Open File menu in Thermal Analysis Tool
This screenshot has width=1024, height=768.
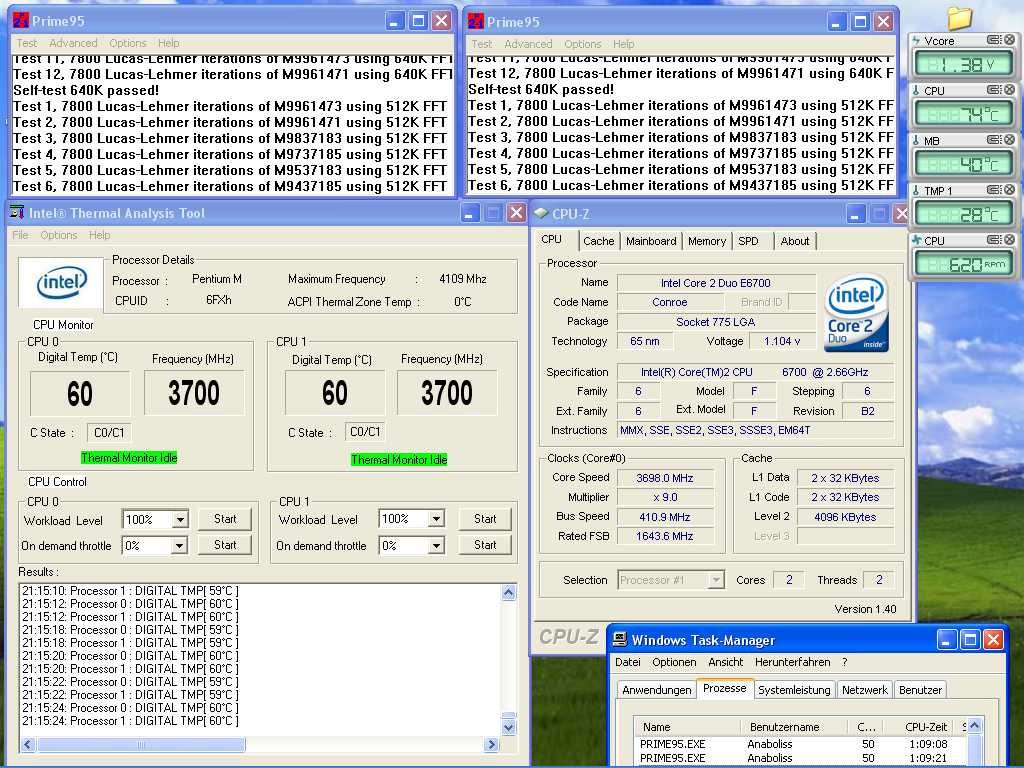point(20,235)
